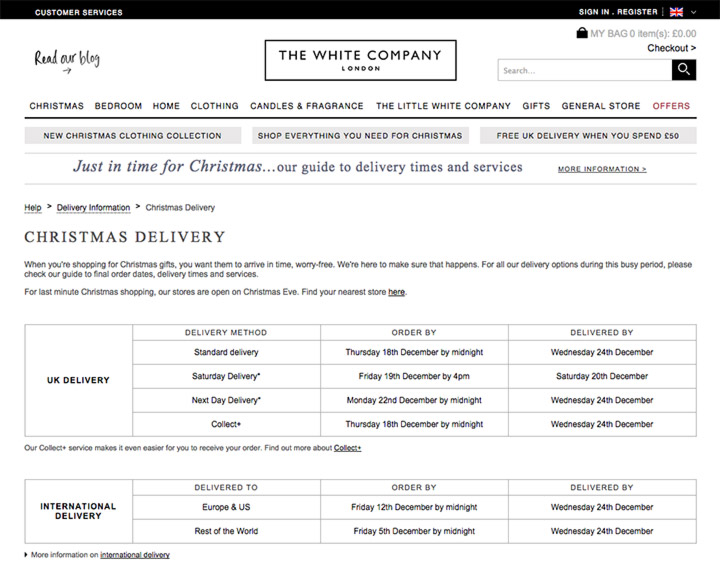Image resolution: width=720 pixels, height=569 pixels.
Task: Click The White Company London logo
Action: (360, 60)
